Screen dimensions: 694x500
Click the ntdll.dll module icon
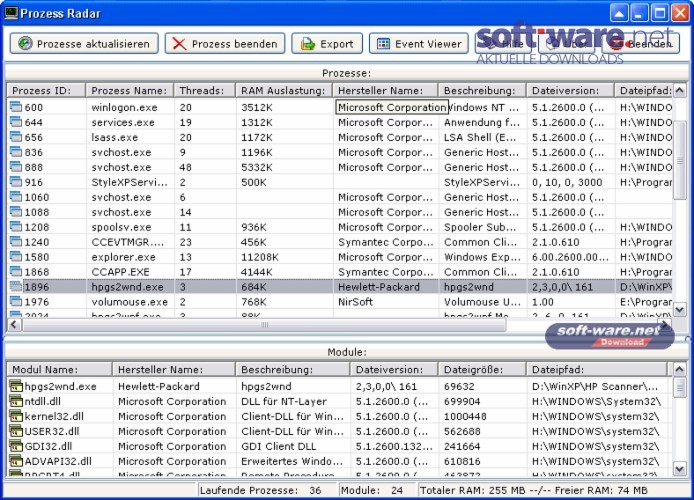[16, 401]
